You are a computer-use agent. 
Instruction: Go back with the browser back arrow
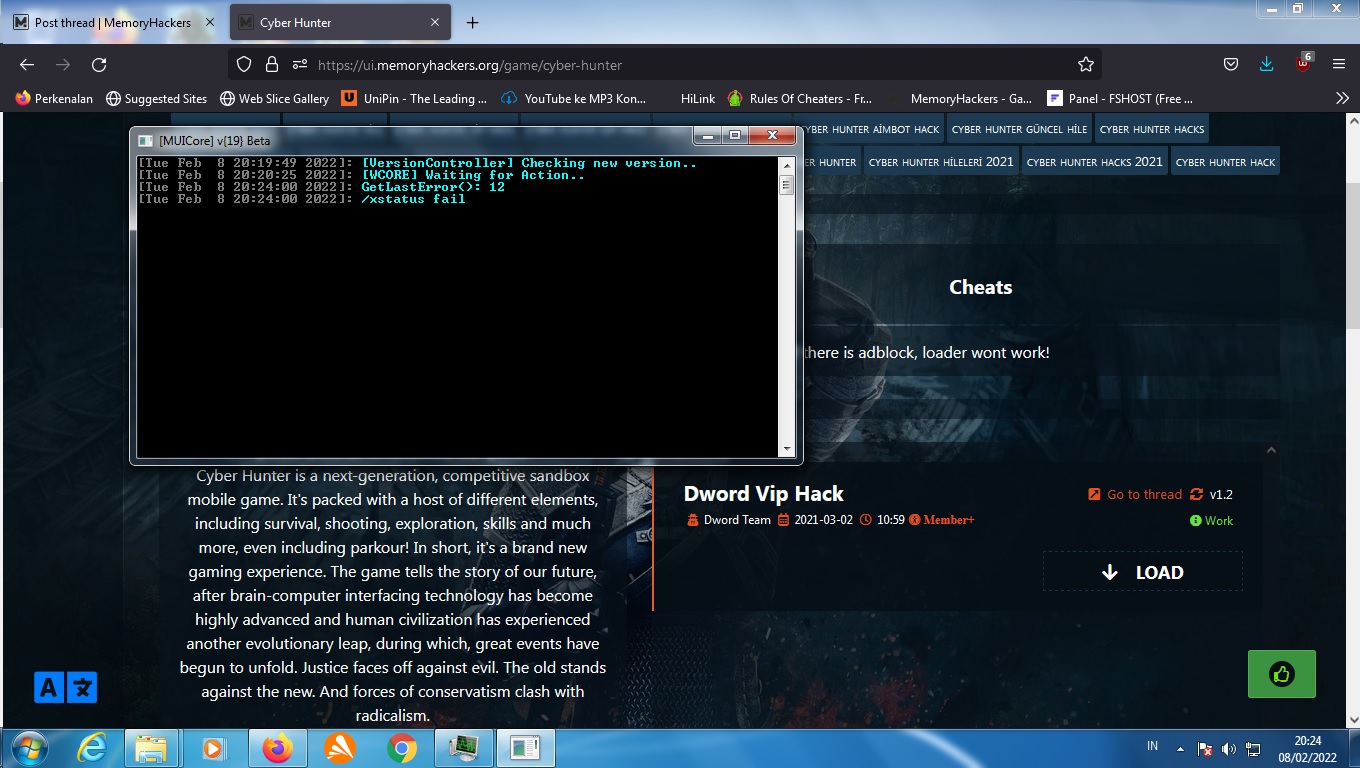pyautogui.click(x=27, y=64)
